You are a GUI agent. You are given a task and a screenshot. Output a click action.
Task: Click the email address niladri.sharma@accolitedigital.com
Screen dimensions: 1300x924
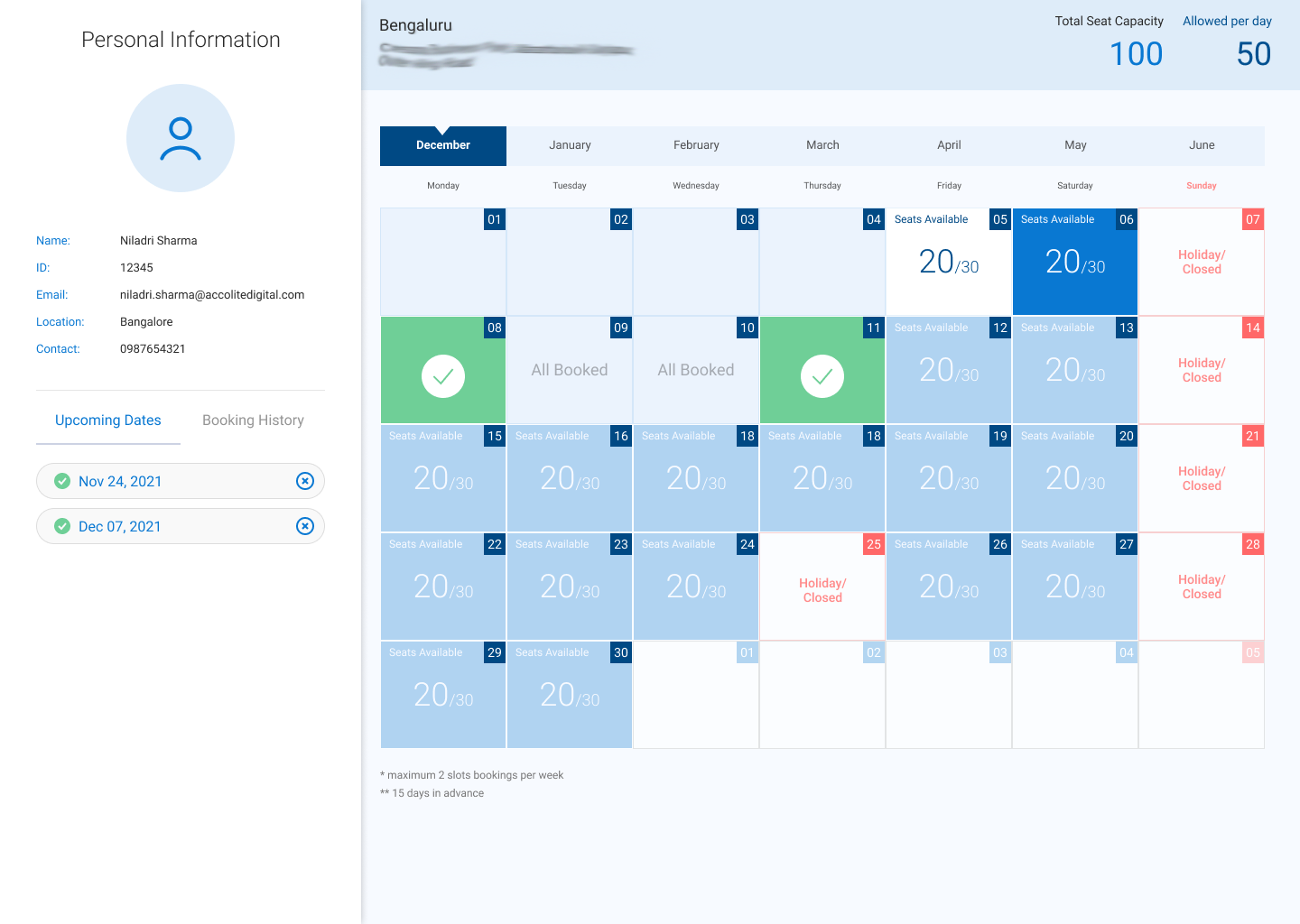point(212,295)
